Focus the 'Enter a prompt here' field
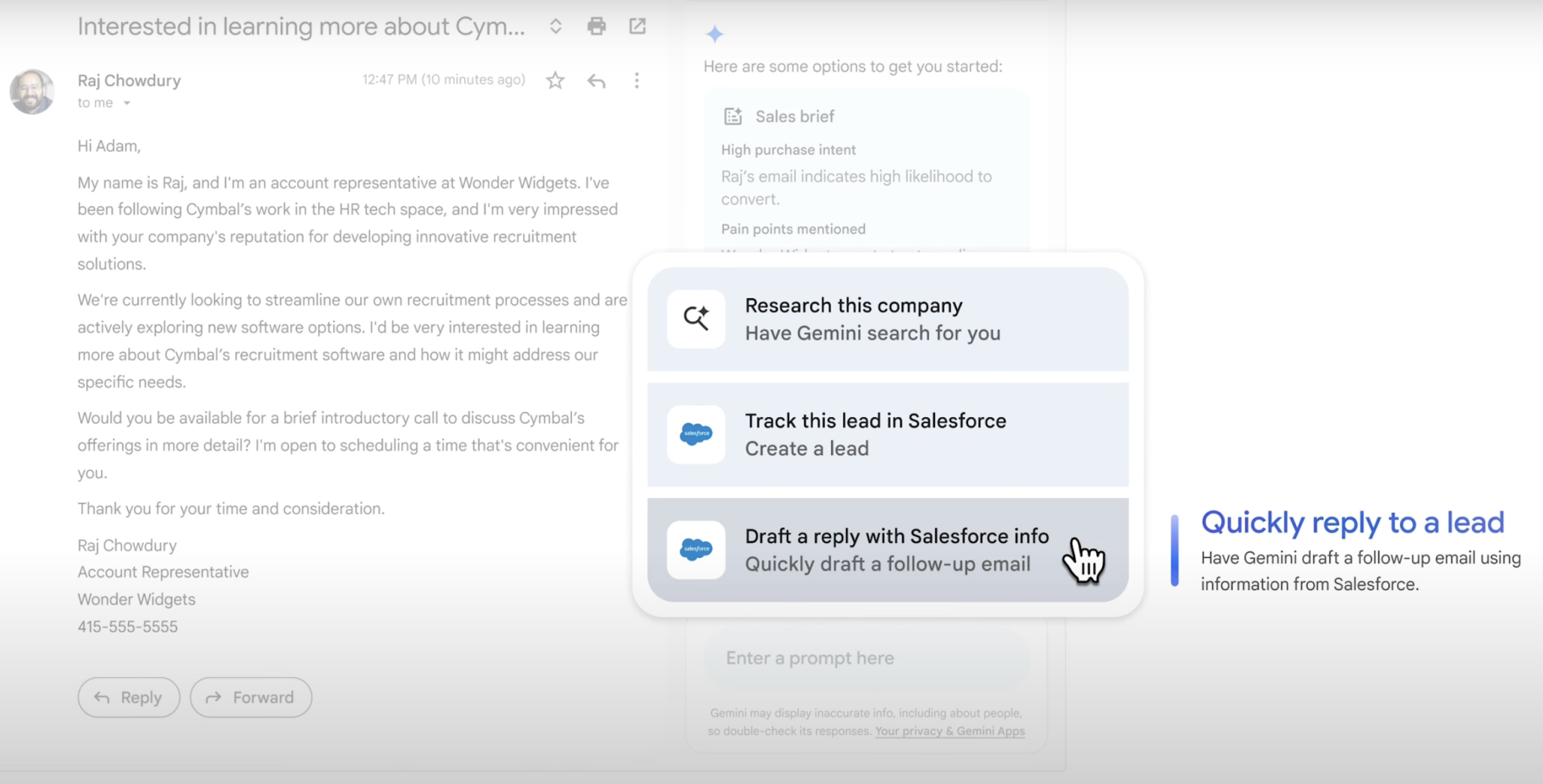This screenshot has width=1543, height=784. click(x=865, y=658)
